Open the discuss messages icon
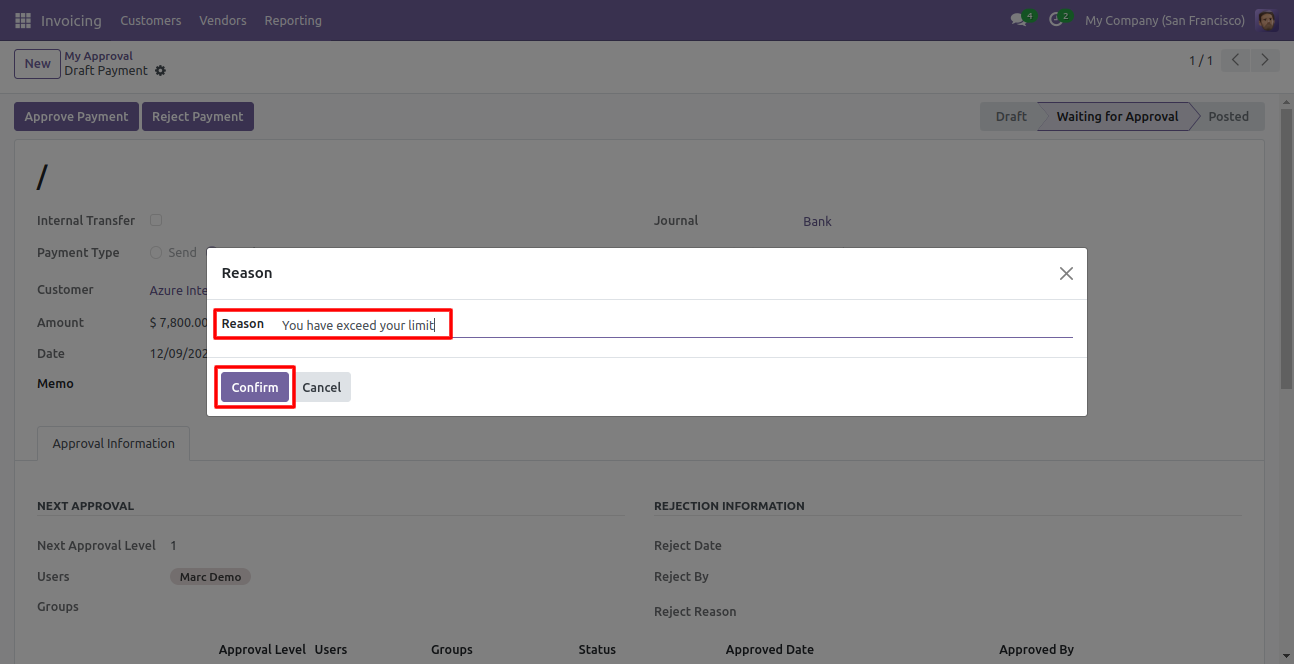Viewport: 1294px width, 664px height. point(1019,20)
